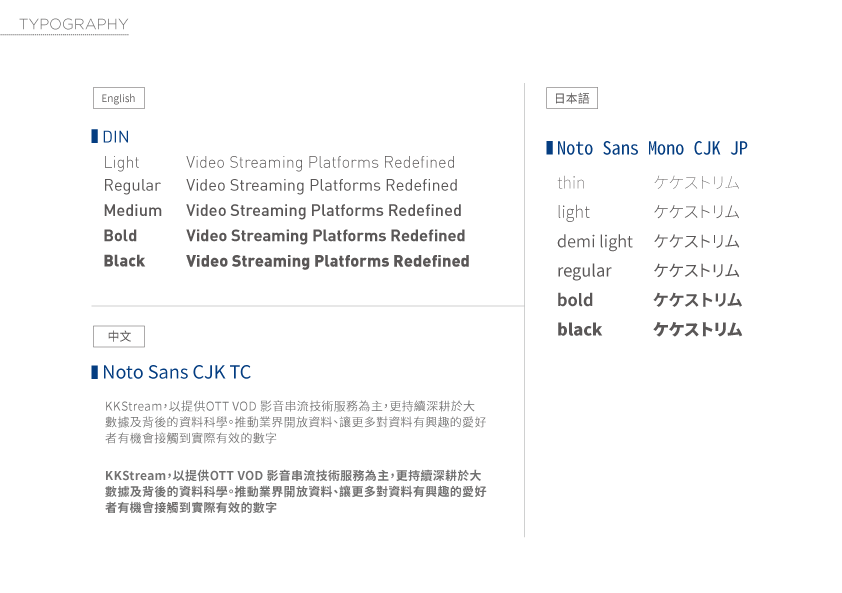Click the ケケストリム sample in light row
The width and height of the screenshot is (842, 593).
(696, 212)
